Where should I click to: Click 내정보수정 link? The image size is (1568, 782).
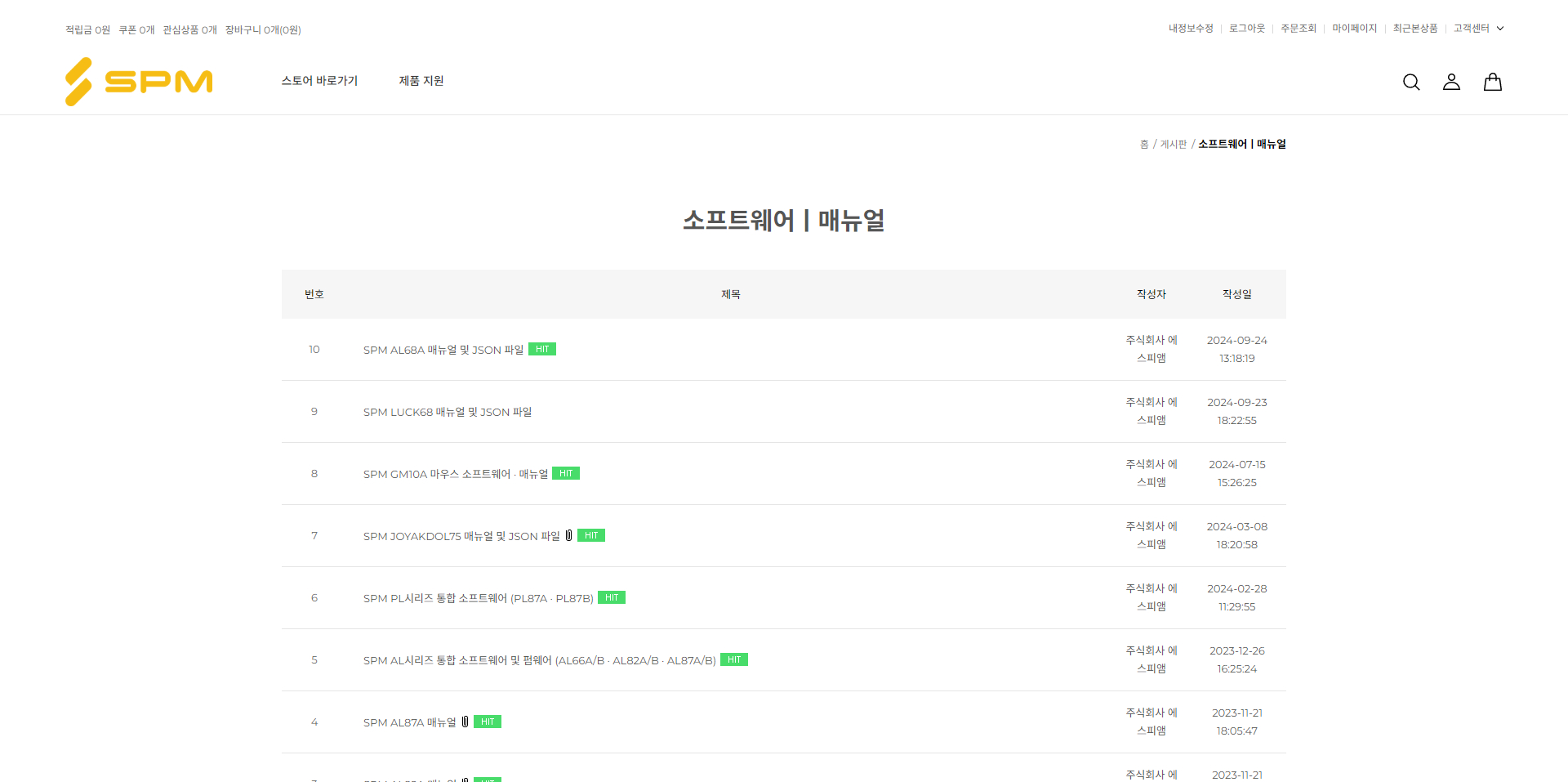tap(1191, 28)
